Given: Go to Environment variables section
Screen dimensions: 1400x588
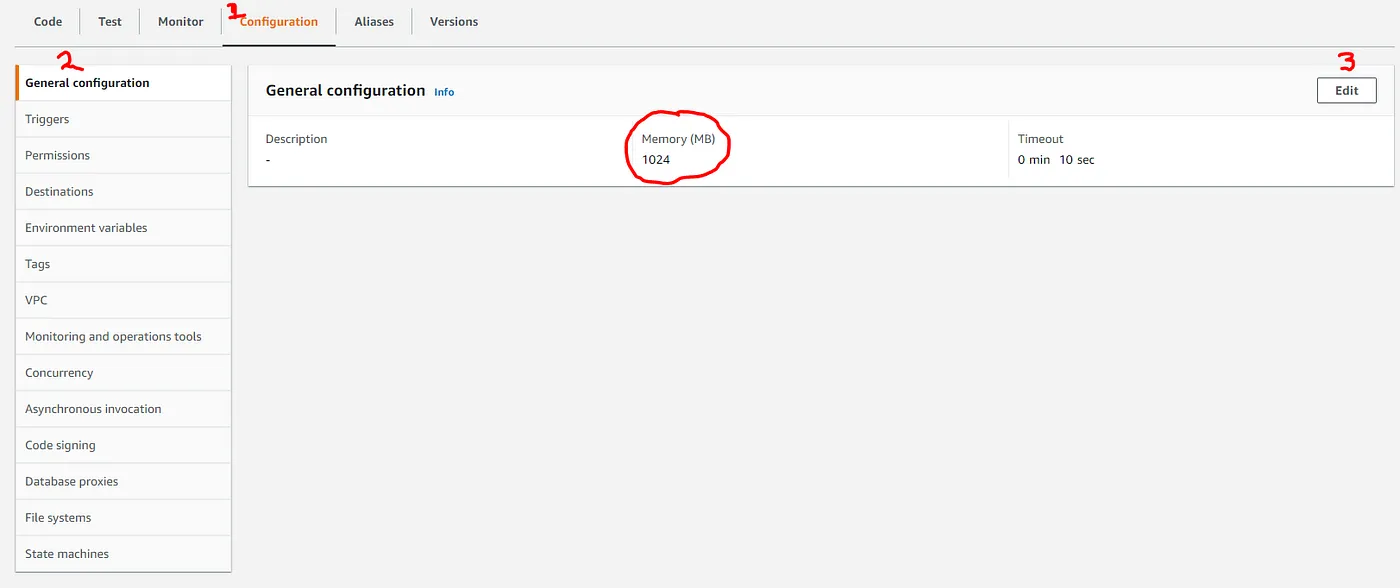Looking at the screenshot, I should point(86,228).
